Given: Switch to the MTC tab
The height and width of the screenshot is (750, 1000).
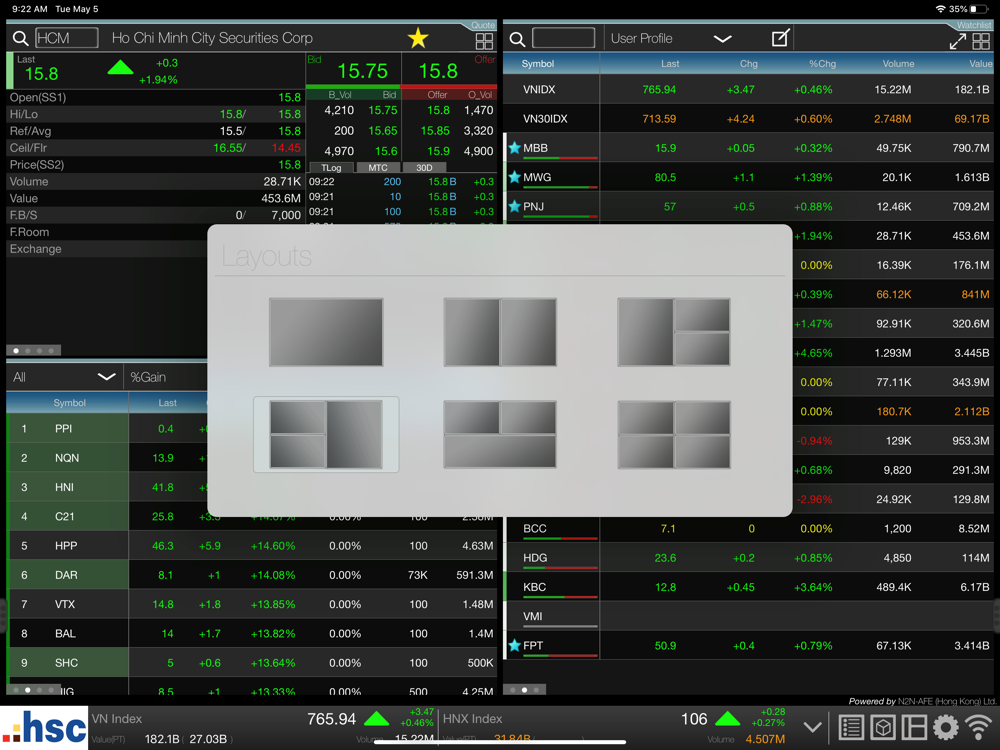Looking at the screenshot, I should click(x=378, y=168).
